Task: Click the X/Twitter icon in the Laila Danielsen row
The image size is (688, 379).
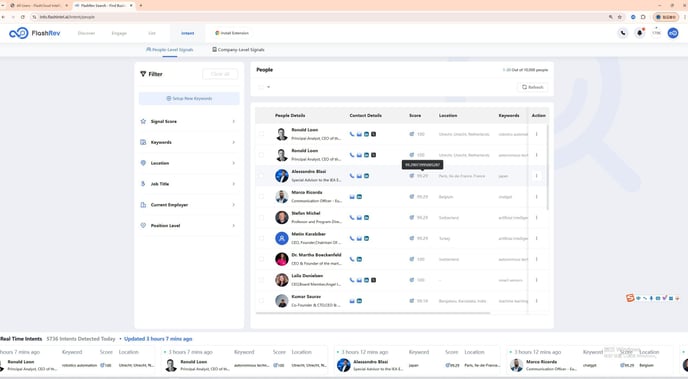Action: point(373,280)
